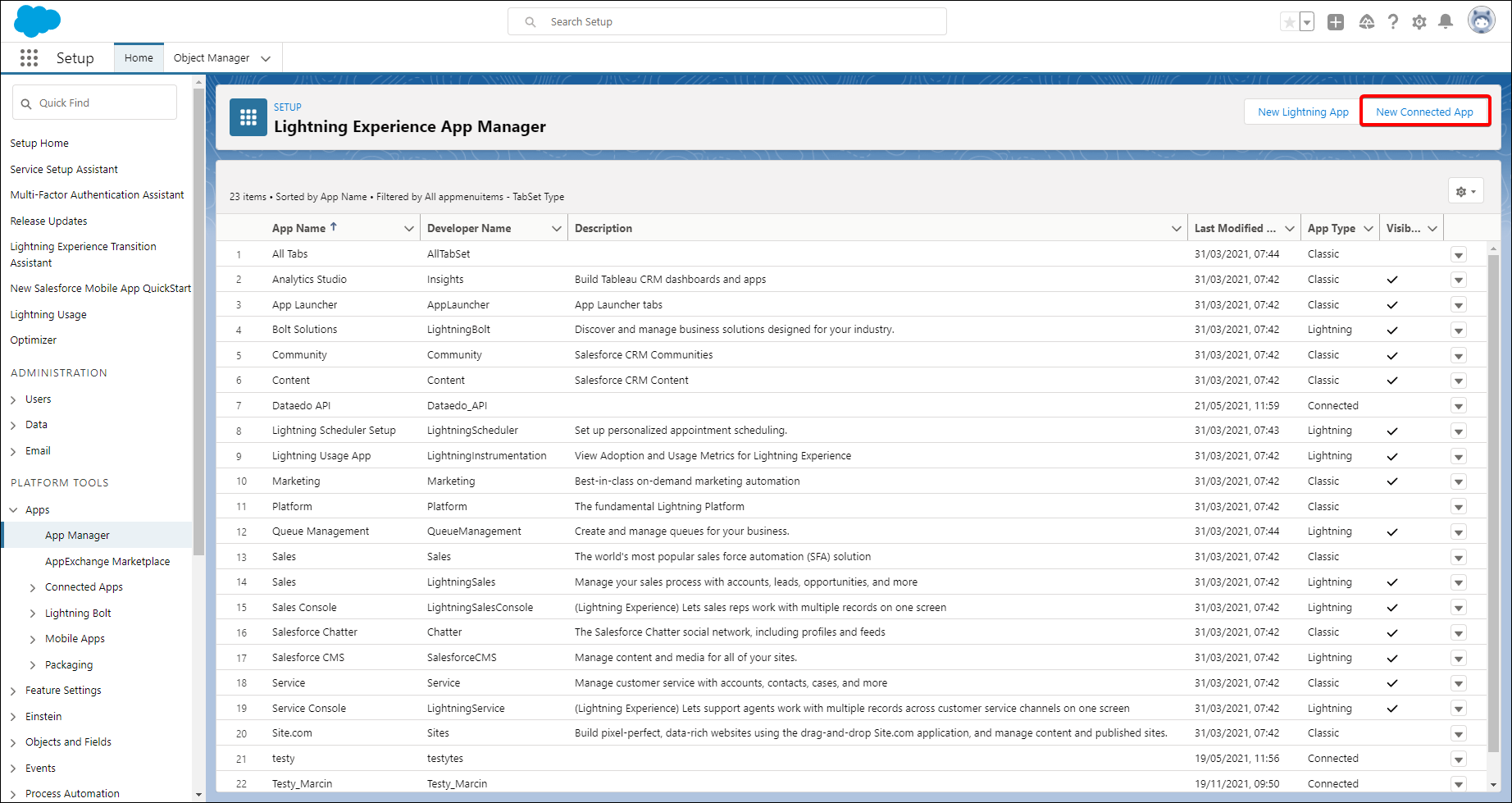This screenshot has height=803, width=1512.
Task: Click the New Lightning App button
Action: 1303,112
